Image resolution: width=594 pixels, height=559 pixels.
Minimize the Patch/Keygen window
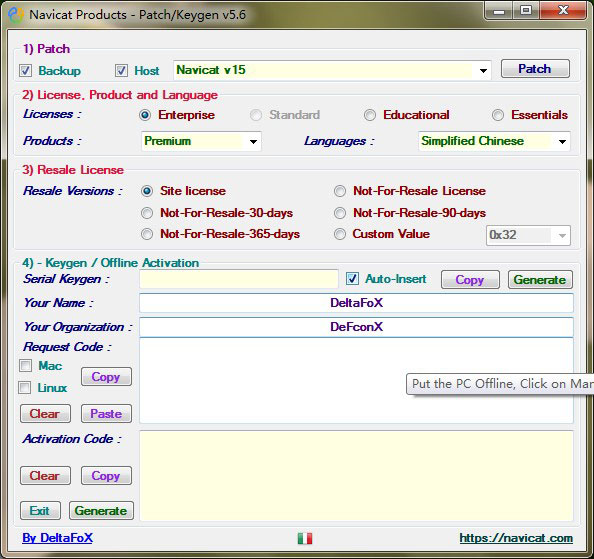(x=499, y=11)
